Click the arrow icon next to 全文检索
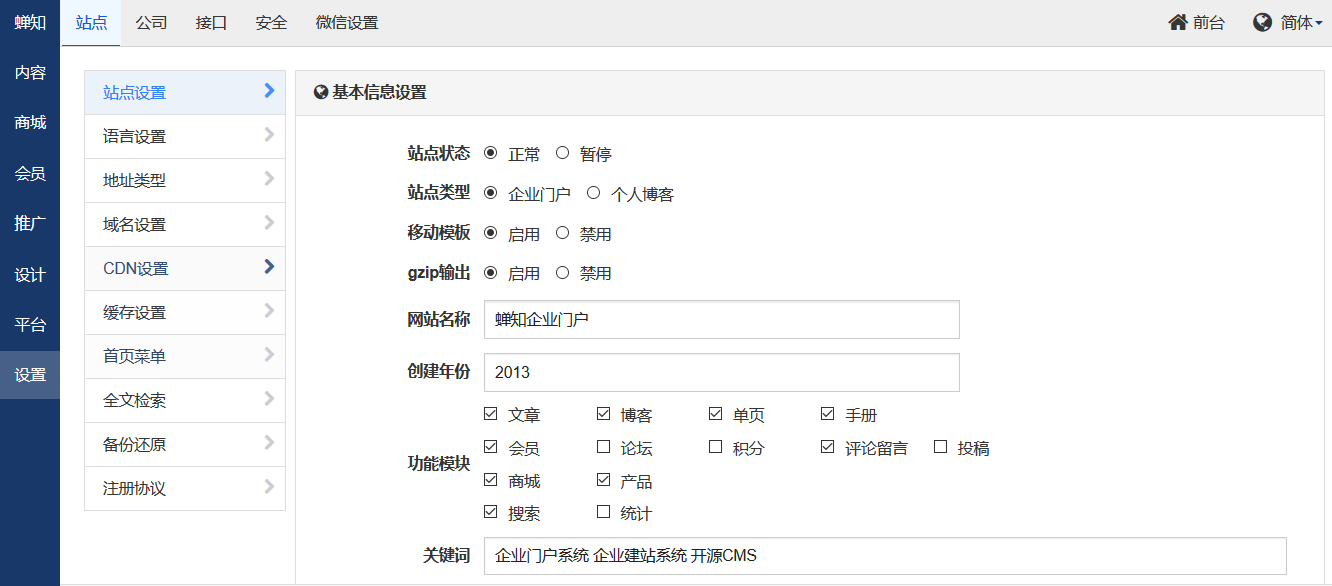This screenshot has height=586, width=1332. coord(269,399)
